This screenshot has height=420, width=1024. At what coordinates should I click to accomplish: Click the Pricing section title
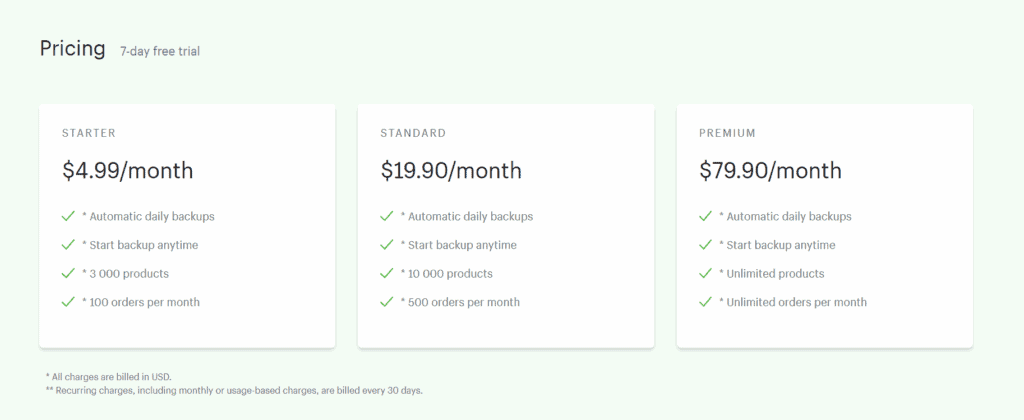point(72,49)
